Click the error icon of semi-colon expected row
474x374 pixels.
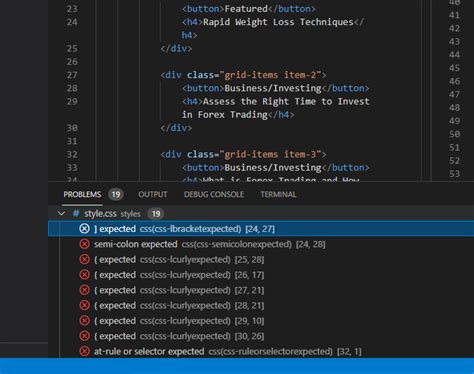tap(84, 244)
